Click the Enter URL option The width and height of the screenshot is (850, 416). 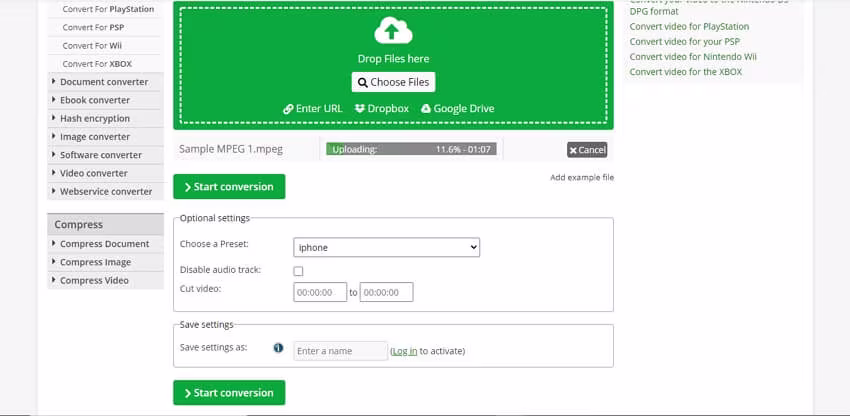click(313, 108)
